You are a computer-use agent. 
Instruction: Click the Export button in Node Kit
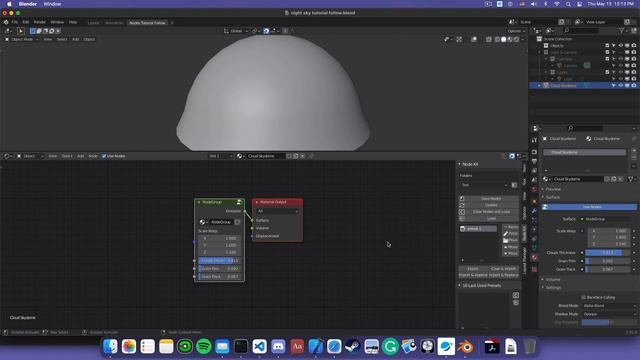[473, 269]
